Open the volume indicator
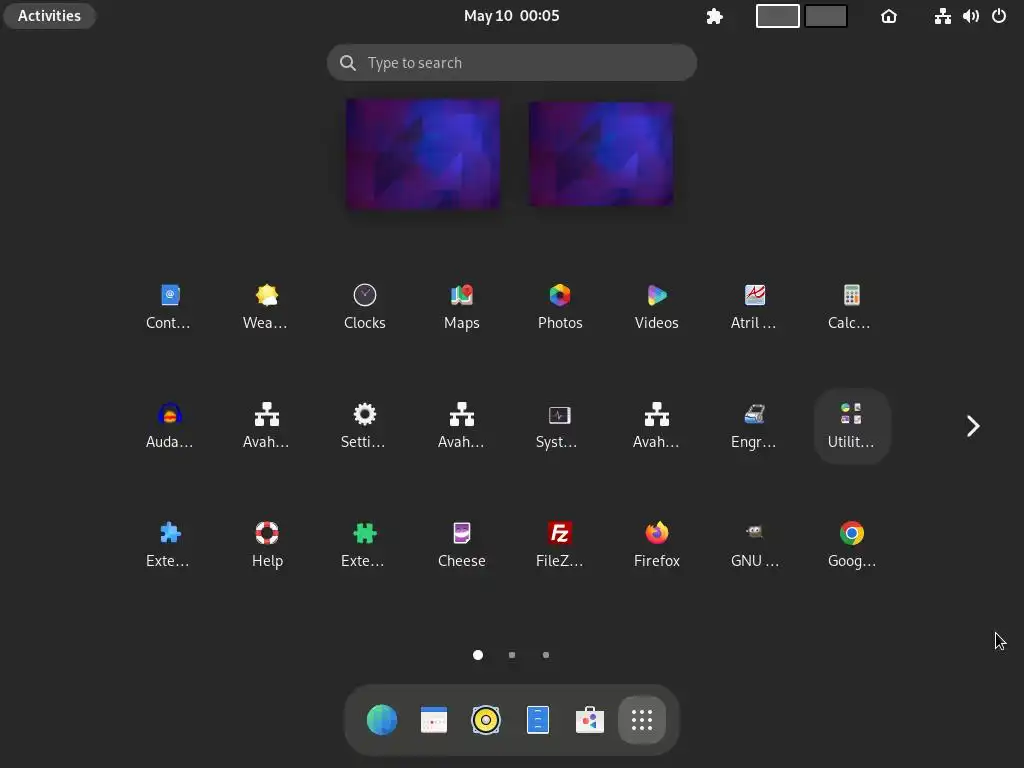The width and height of the screenshot is (1024, 768). click(x=970, y=16)
